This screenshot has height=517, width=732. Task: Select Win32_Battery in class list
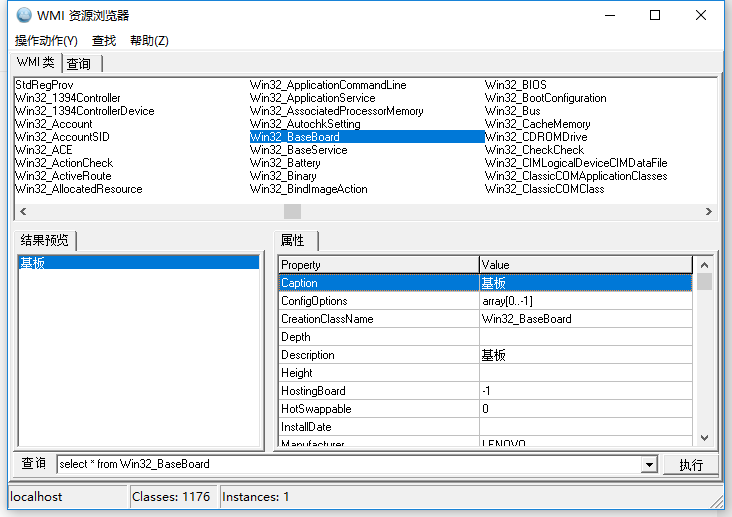(x=285, y=163)
